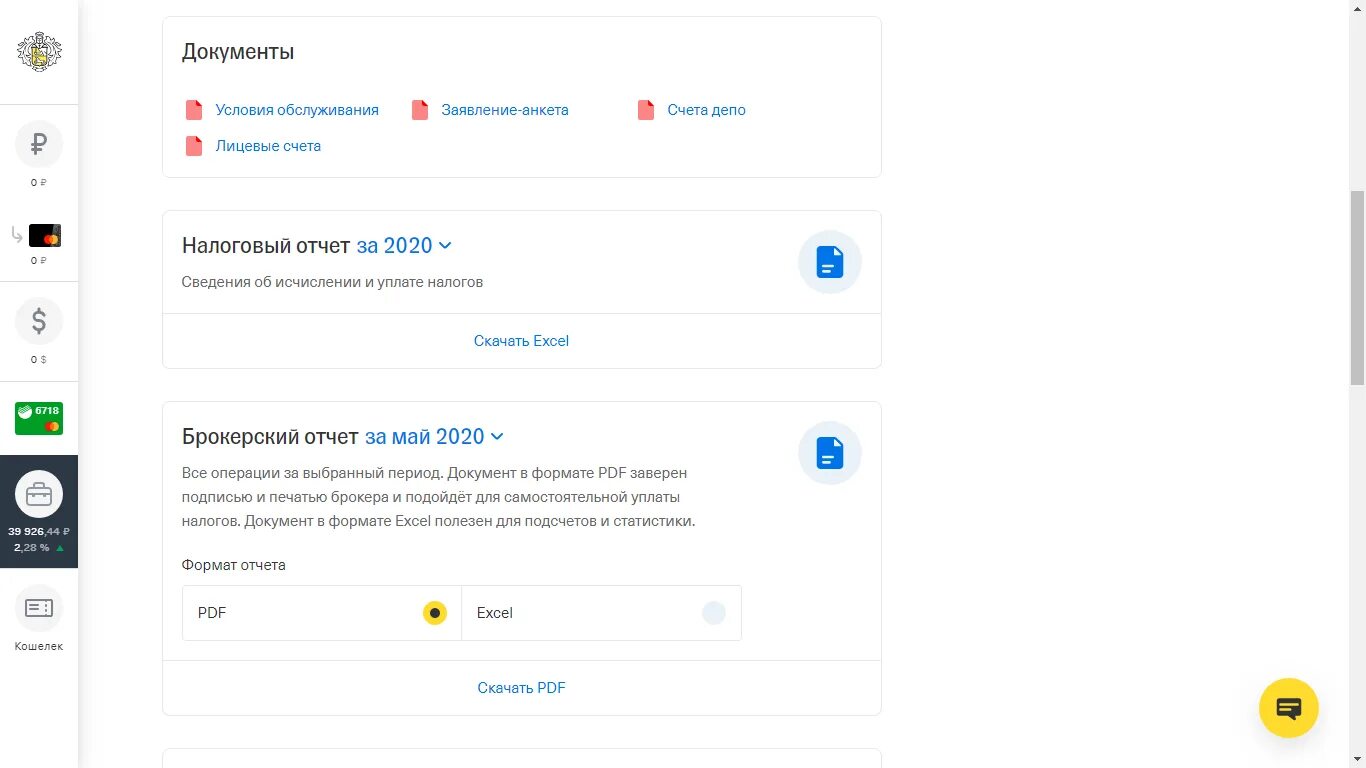
Task: Click the PDF icon beside Лицевые счета
Action: (194, 146)
